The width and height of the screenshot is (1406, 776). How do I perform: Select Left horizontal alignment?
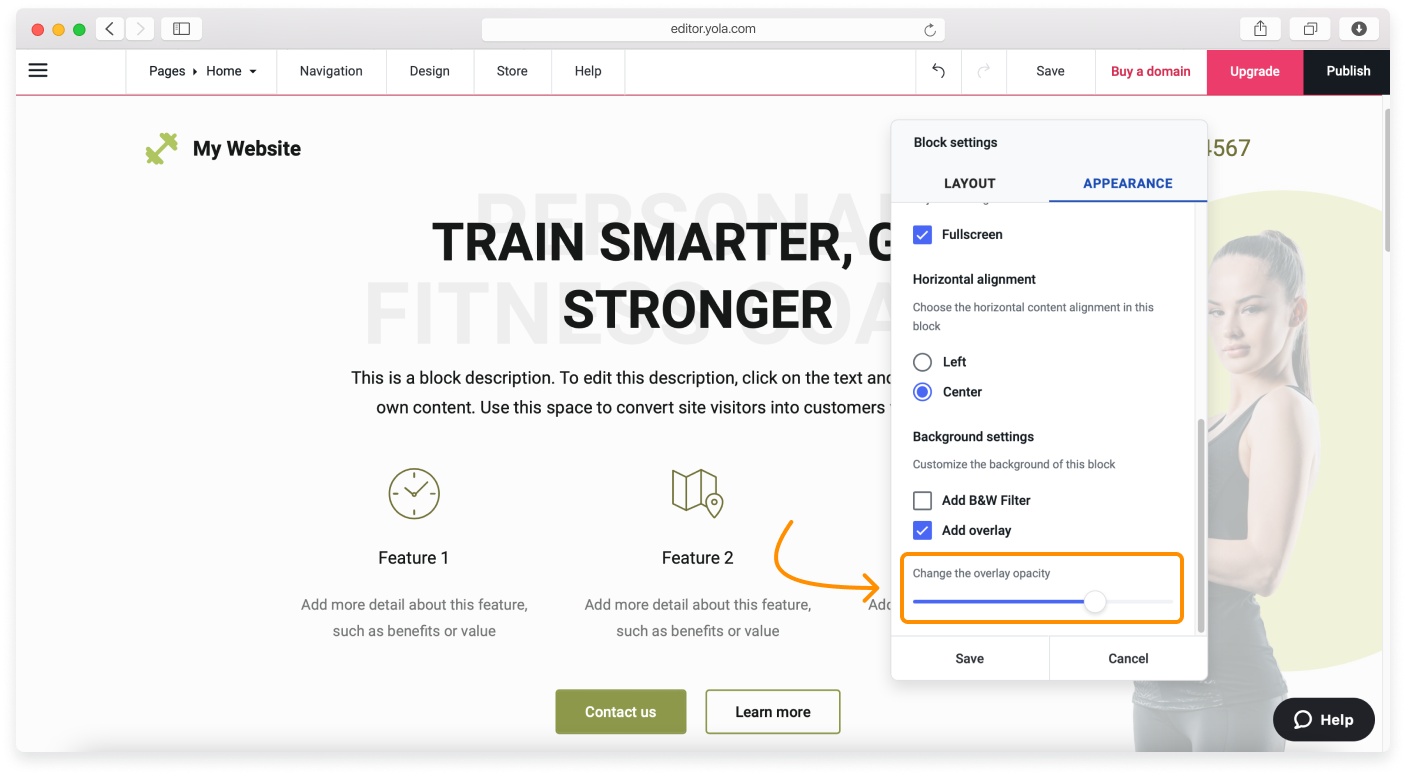coord(923,362)
